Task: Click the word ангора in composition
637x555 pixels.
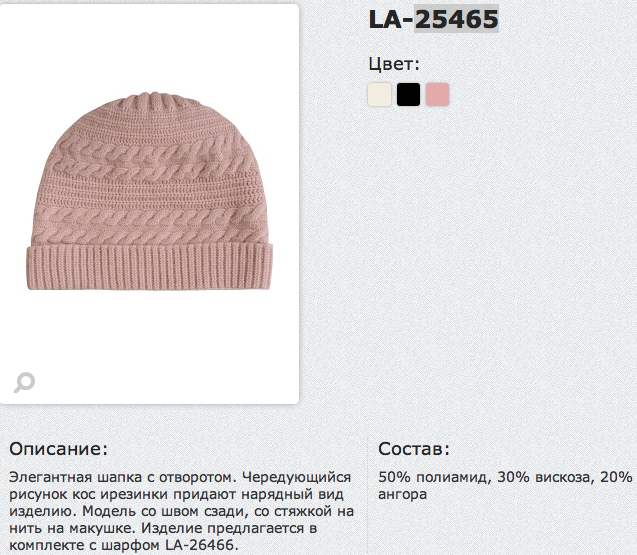Action: (x=402, y=494)
